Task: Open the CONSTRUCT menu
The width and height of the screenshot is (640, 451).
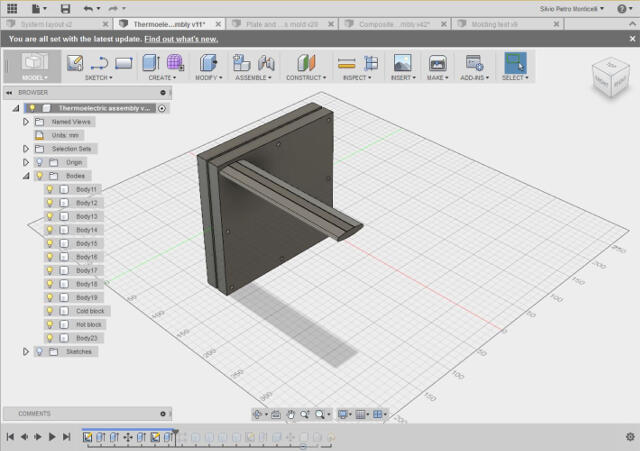Action: 306,78
